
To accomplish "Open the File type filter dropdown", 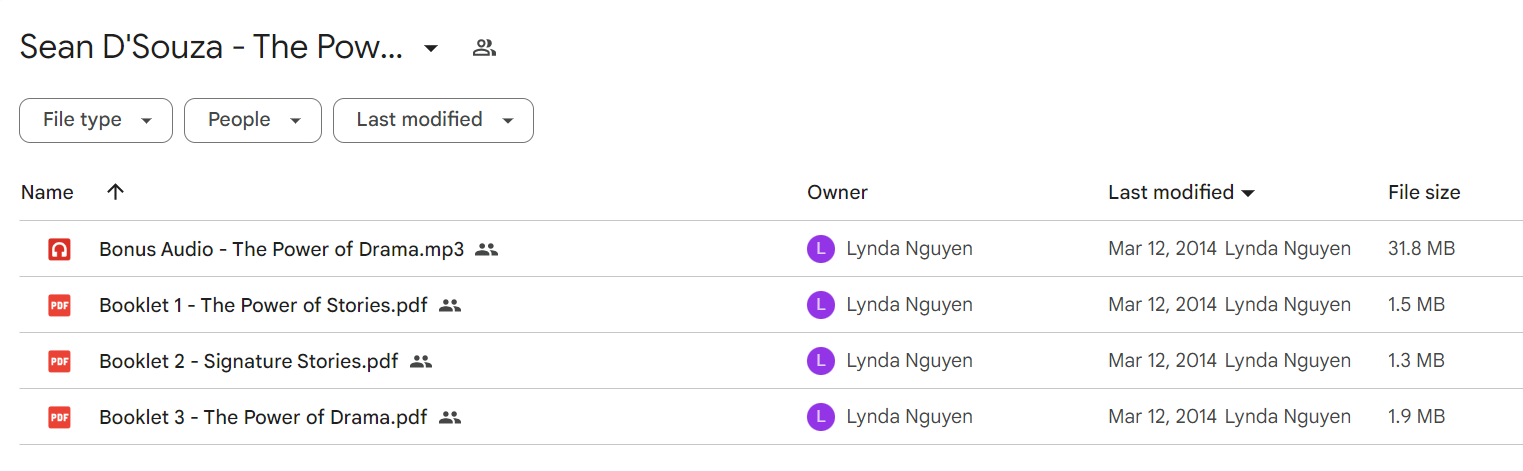I will coord(96,120).
